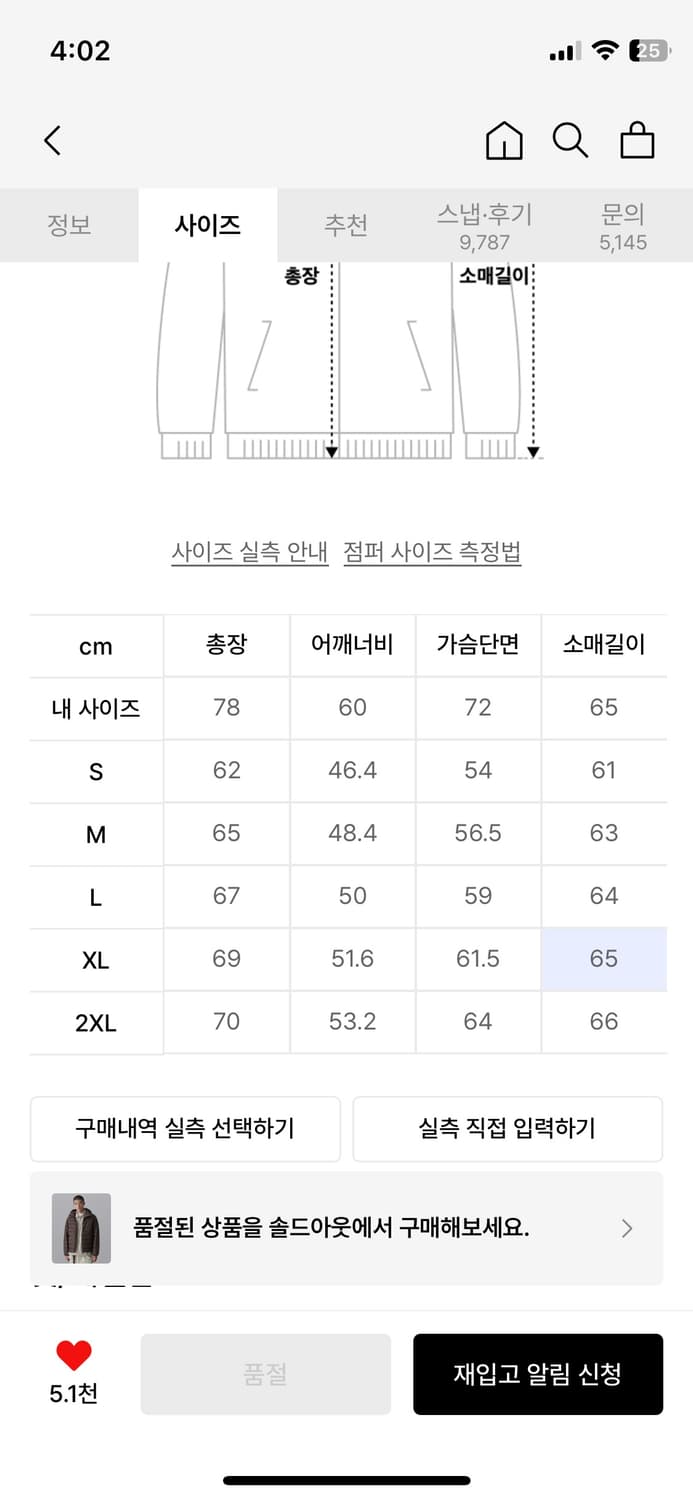Tap the back arrow to go back
This screenshot has height=1500, width=693.
tap(53, 140)
